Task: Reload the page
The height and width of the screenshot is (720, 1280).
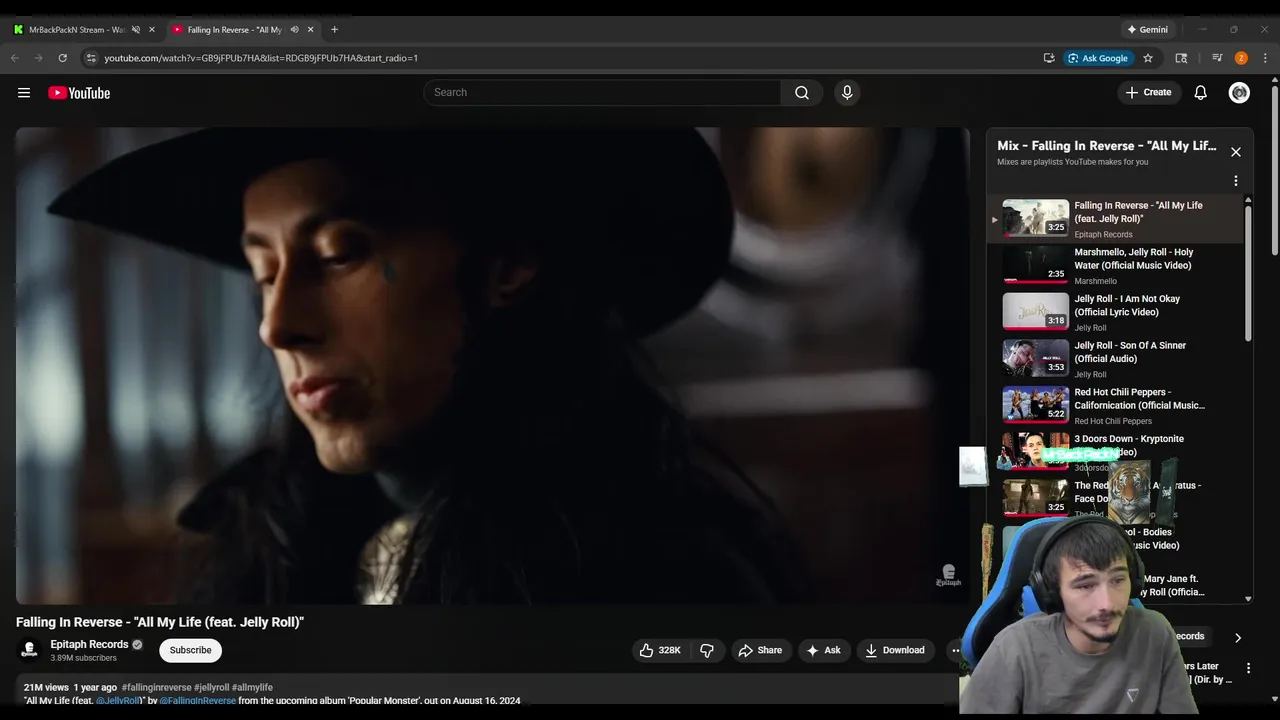Action: pos(62,58)
